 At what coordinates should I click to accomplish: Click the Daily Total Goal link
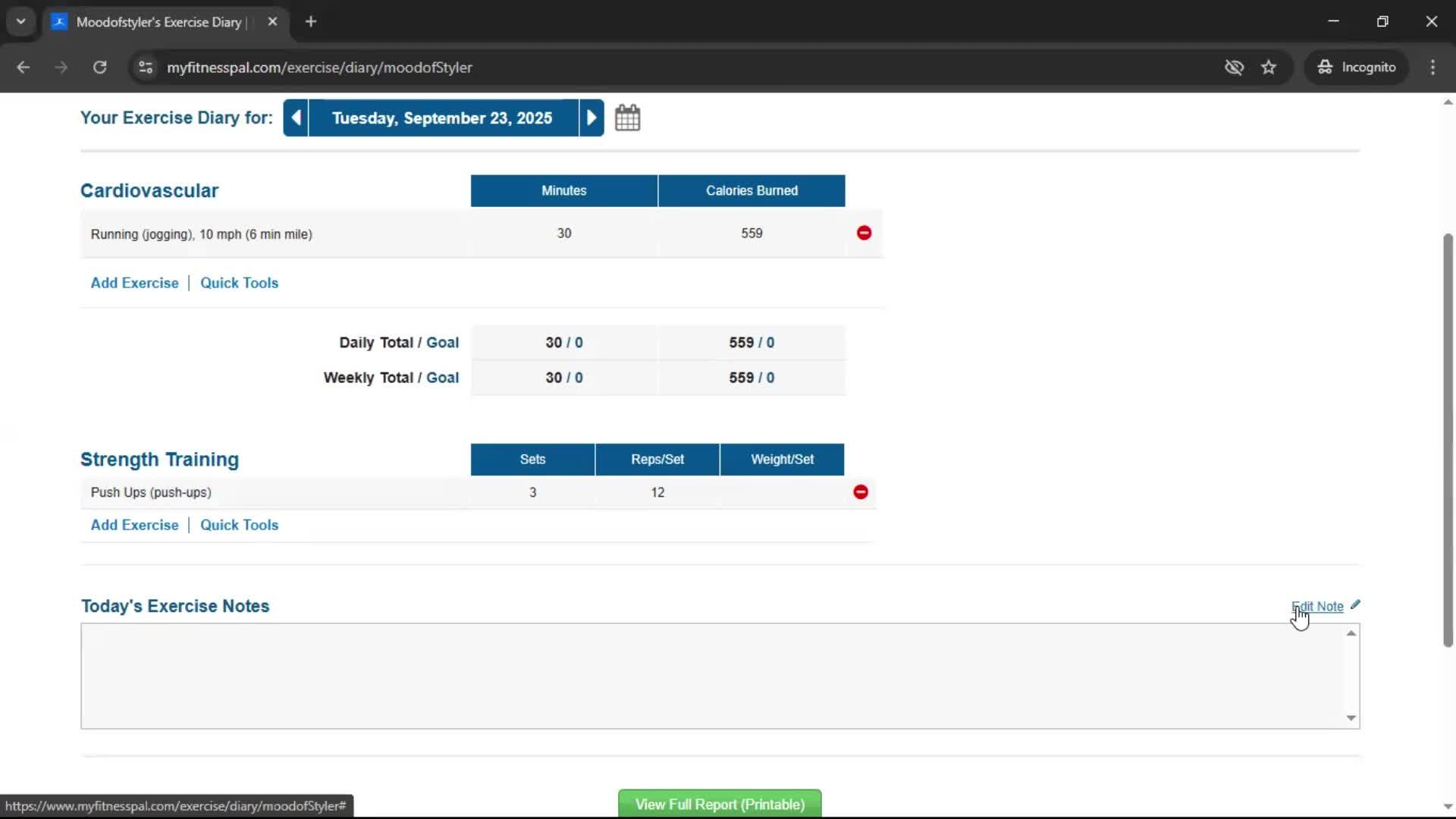tap(442, 343)
